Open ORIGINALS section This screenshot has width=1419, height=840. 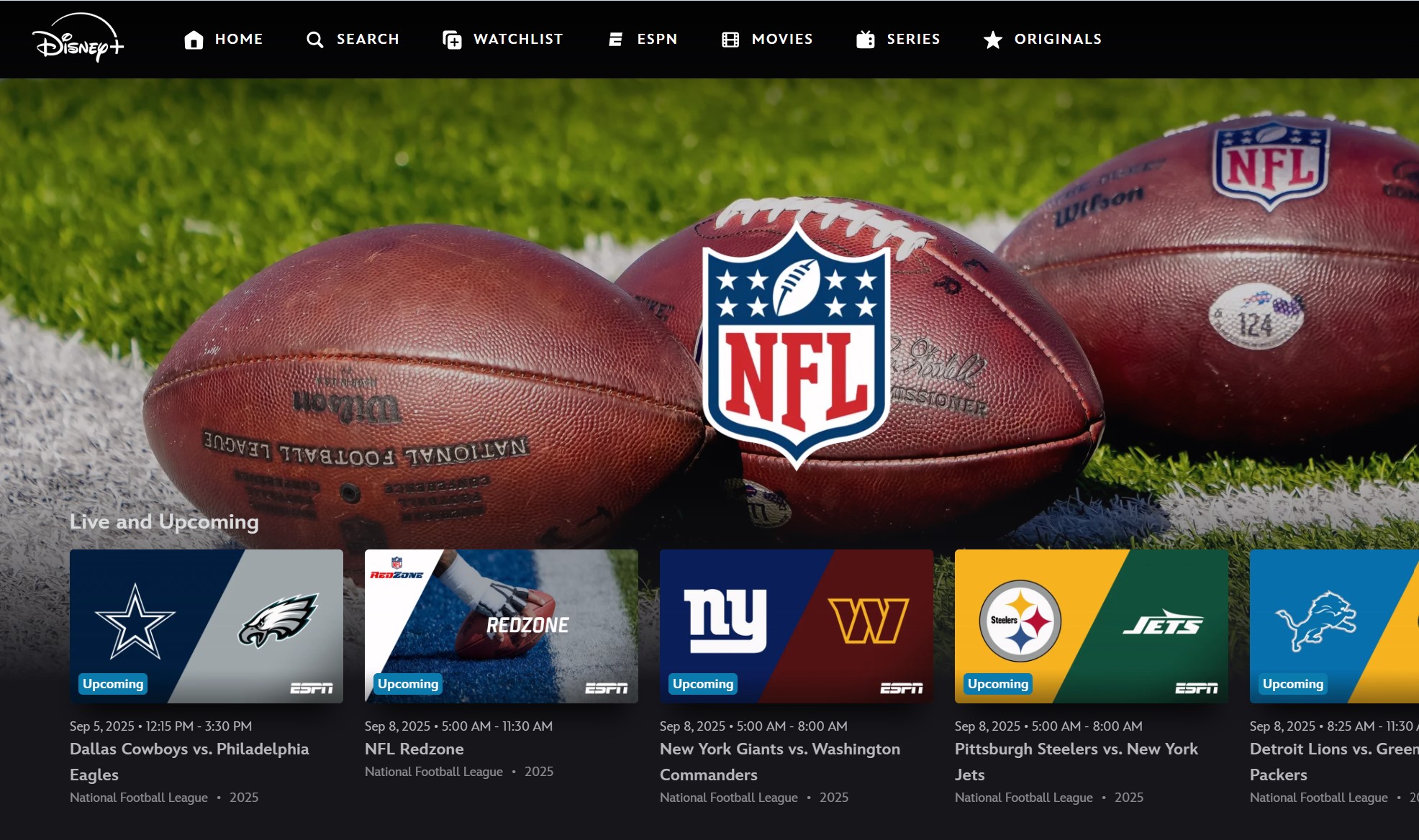[1058, 39]
